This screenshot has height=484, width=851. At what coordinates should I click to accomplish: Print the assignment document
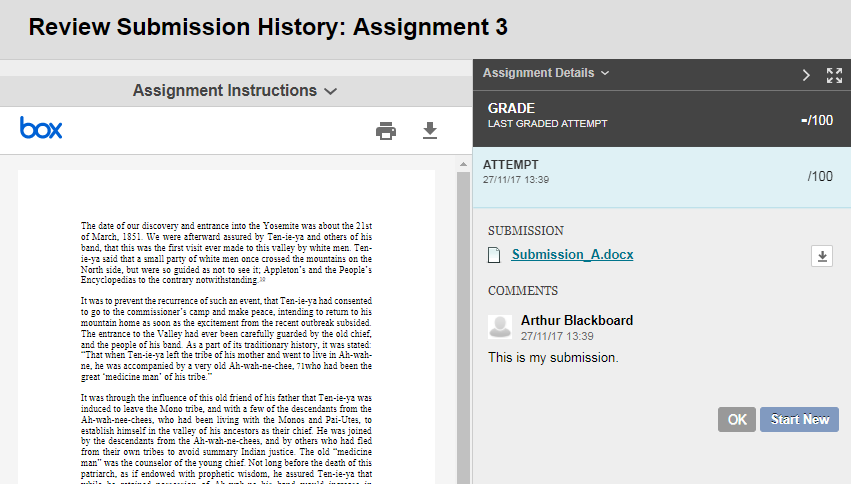(385, 131)
